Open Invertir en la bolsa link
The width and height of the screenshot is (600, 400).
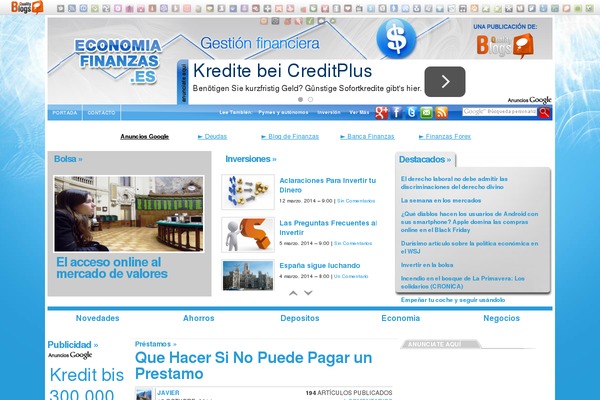[x=427, y=265]
